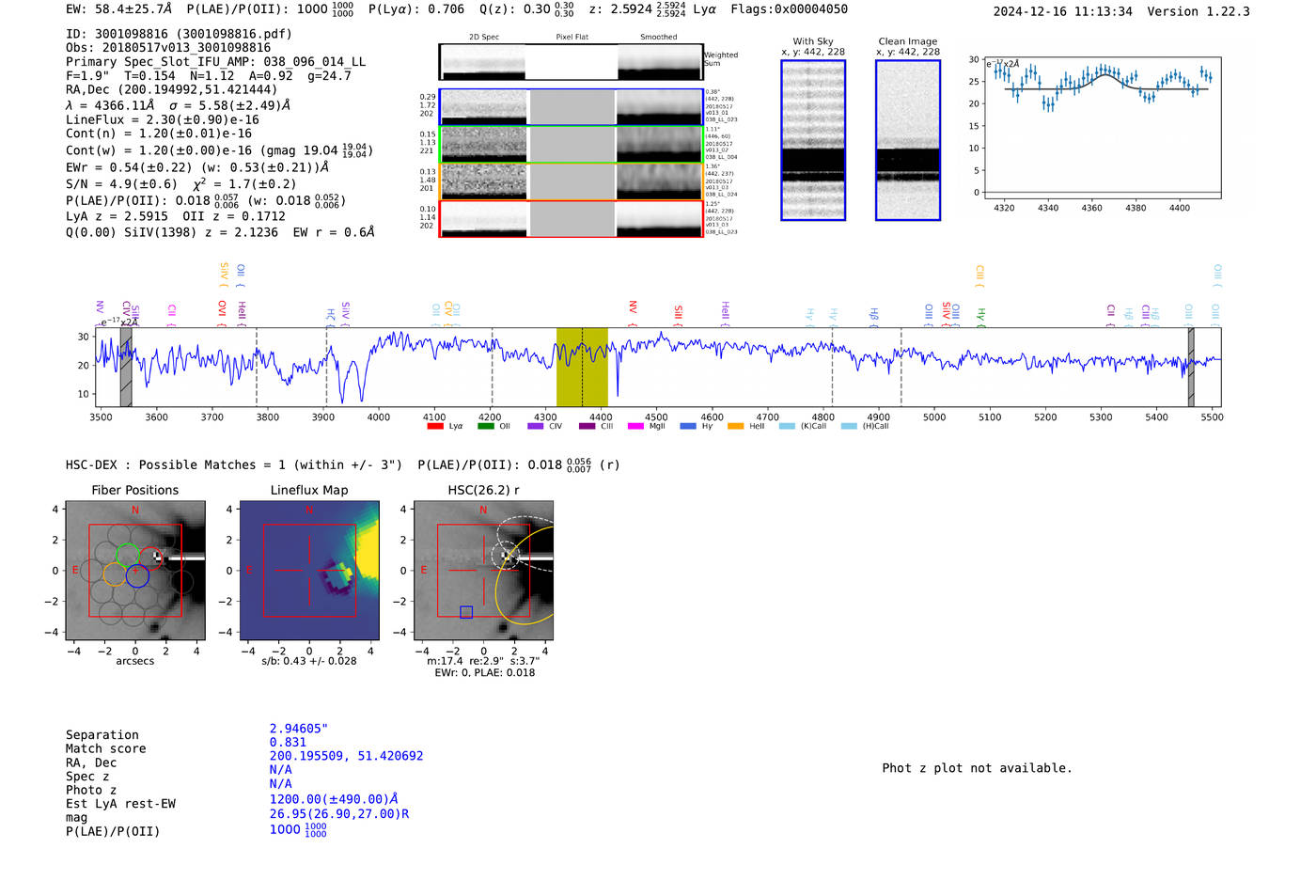Image resolution: width=1316 pixels, height=896 pixels.
Task: Open the Clean Image cutout
Action: click(908, 140)
